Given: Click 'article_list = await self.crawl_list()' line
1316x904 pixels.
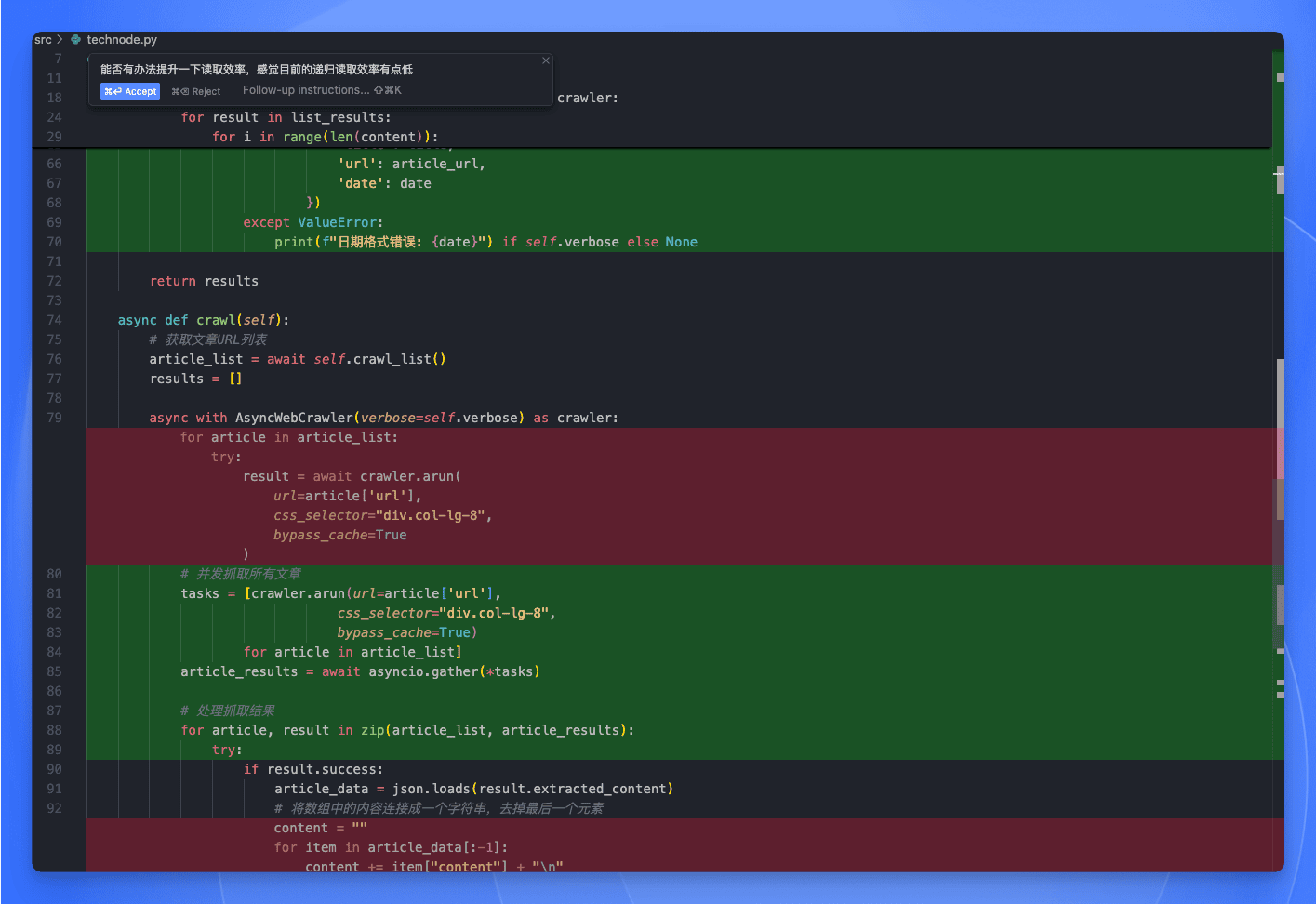Looking at the screenshot, I should pos(298,359).
